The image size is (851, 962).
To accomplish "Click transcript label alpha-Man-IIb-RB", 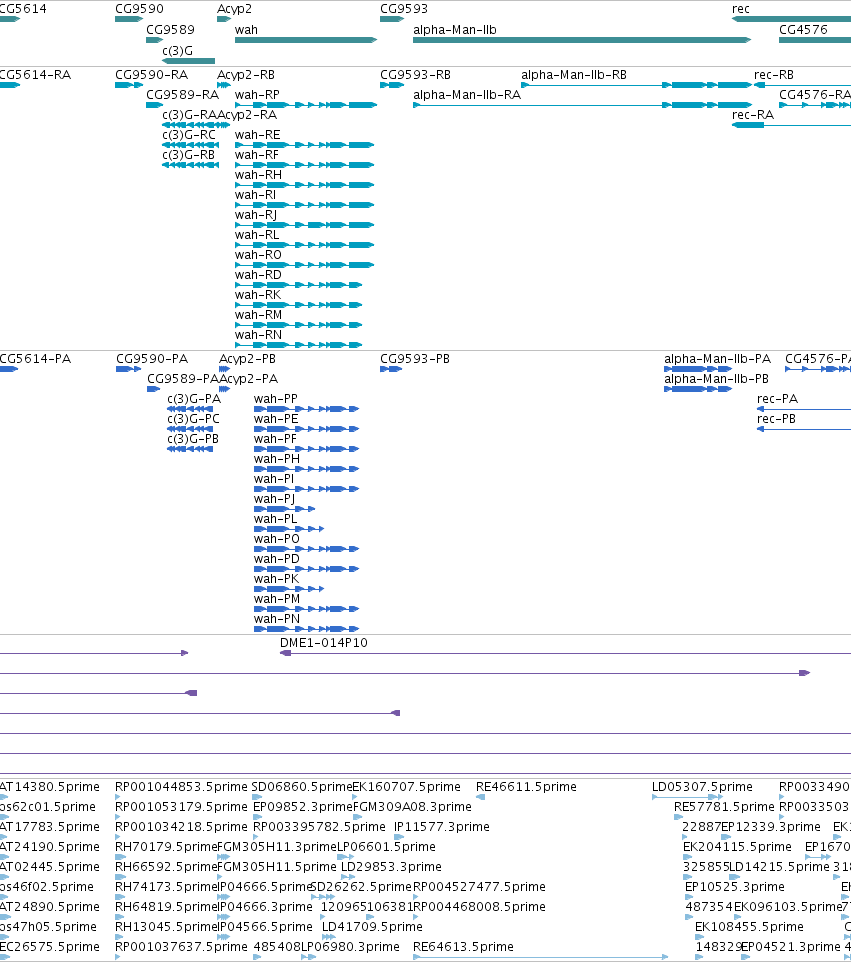I will point(574,75).
